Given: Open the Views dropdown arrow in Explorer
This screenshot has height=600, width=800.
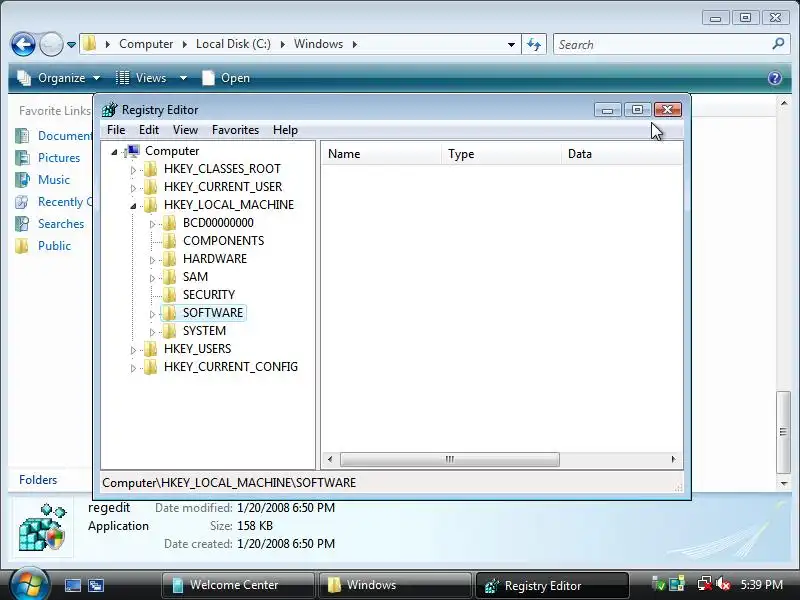Looking at the screenshot, I should point(183,78).
